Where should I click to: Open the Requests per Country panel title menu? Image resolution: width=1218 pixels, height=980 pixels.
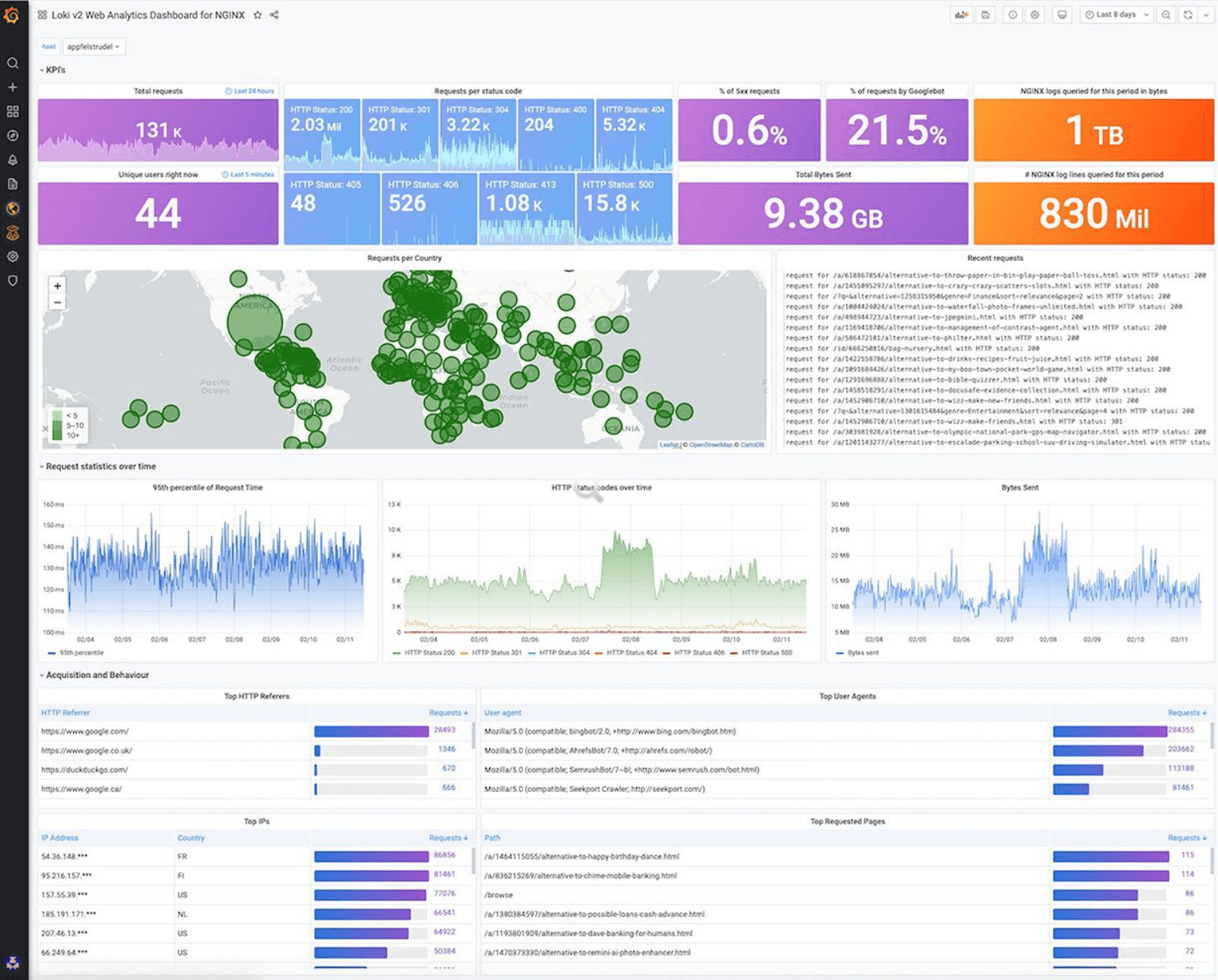(404, 258)
